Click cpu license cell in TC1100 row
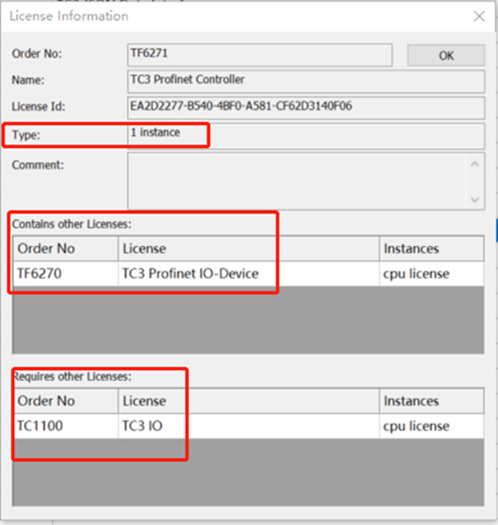The width and height of the screenshot is (498, 525). pyautogui.click(x=432, y=426)
